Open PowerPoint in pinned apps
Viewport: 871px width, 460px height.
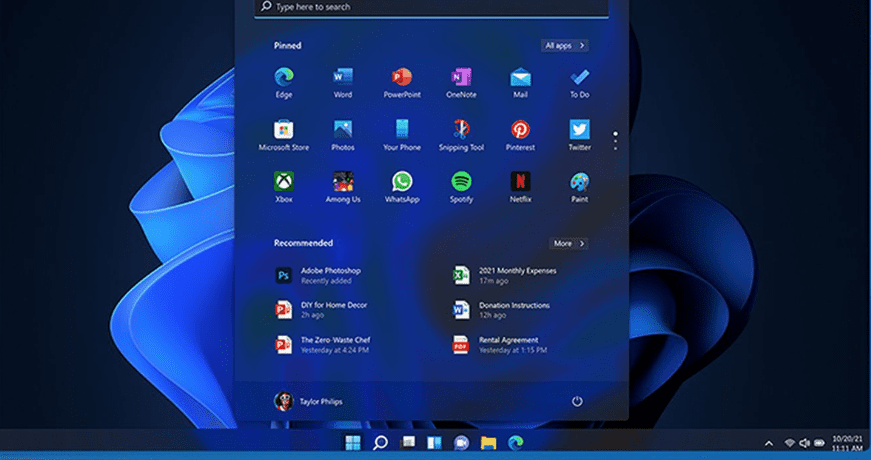402,83
